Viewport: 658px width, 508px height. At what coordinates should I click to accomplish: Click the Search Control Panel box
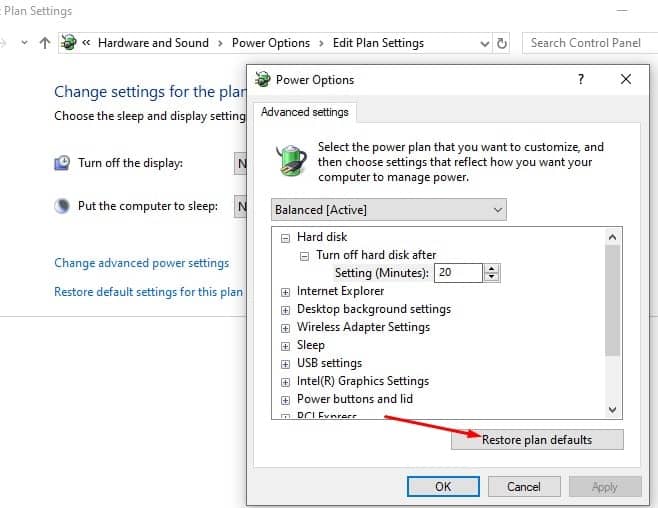coord(590,43)
